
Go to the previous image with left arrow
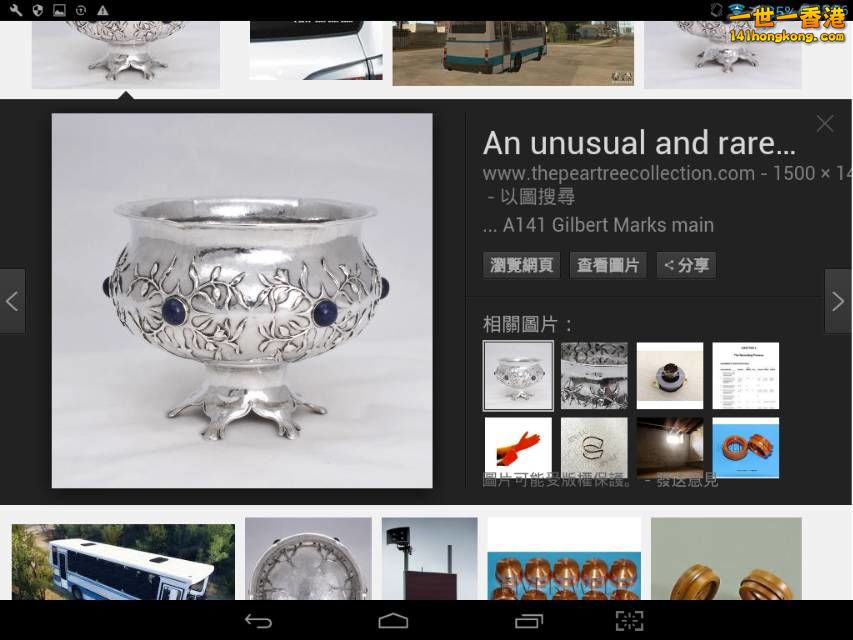(x=13, y=301)
